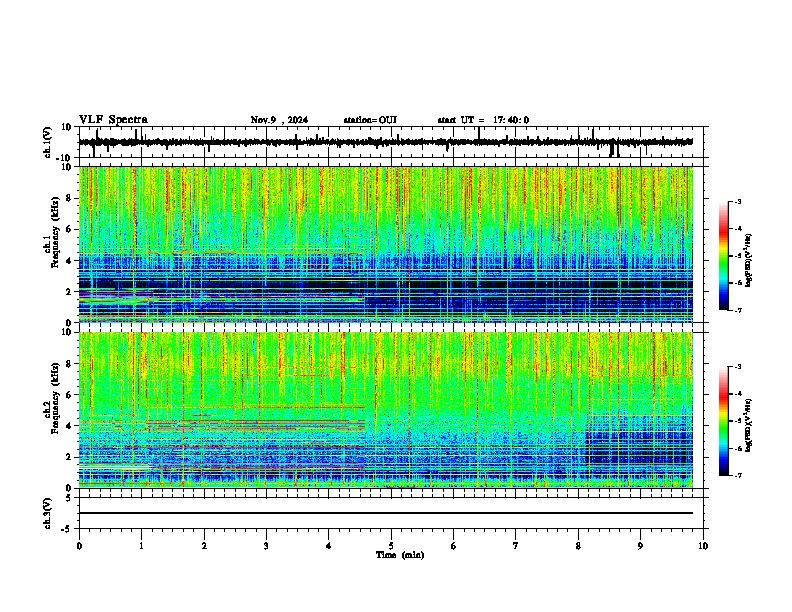This screenshot has height=612, width=792.
Task: Click time axis tick label "10"
Action: (x=703, y=546)
